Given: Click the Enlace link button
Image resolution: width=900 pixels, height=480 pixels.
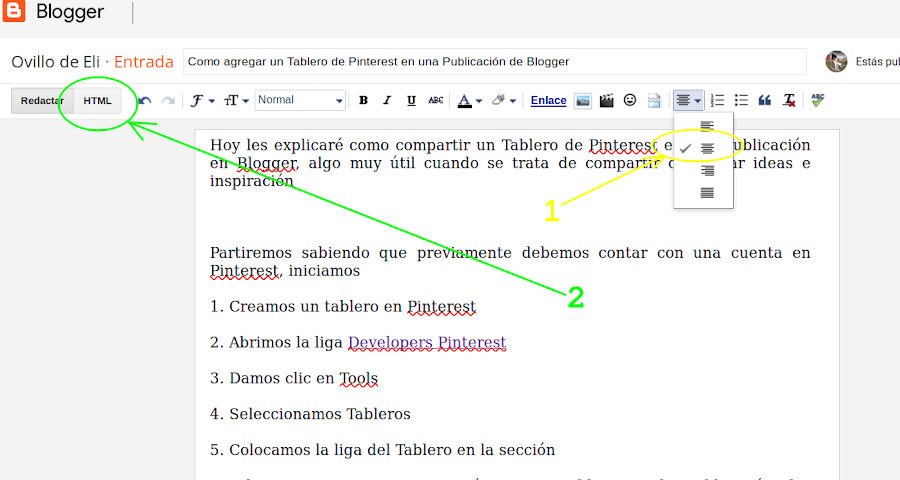Looking at the screenshot, I should (x=548, y=100).
